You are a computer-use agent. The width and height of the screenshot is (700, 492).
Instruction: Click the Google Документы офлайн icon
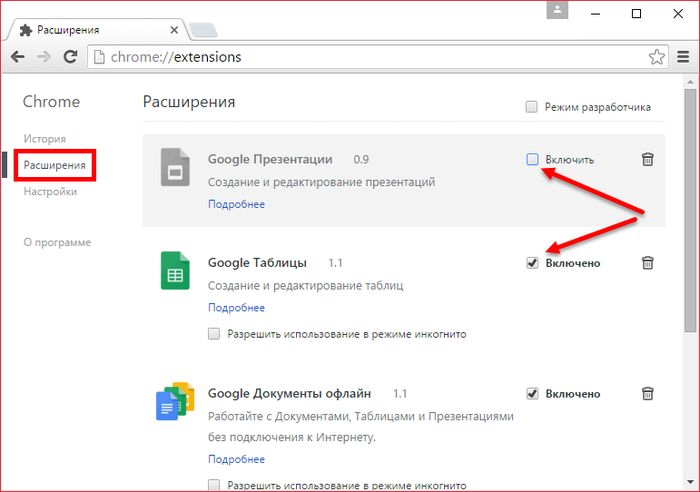coord(175,401)
